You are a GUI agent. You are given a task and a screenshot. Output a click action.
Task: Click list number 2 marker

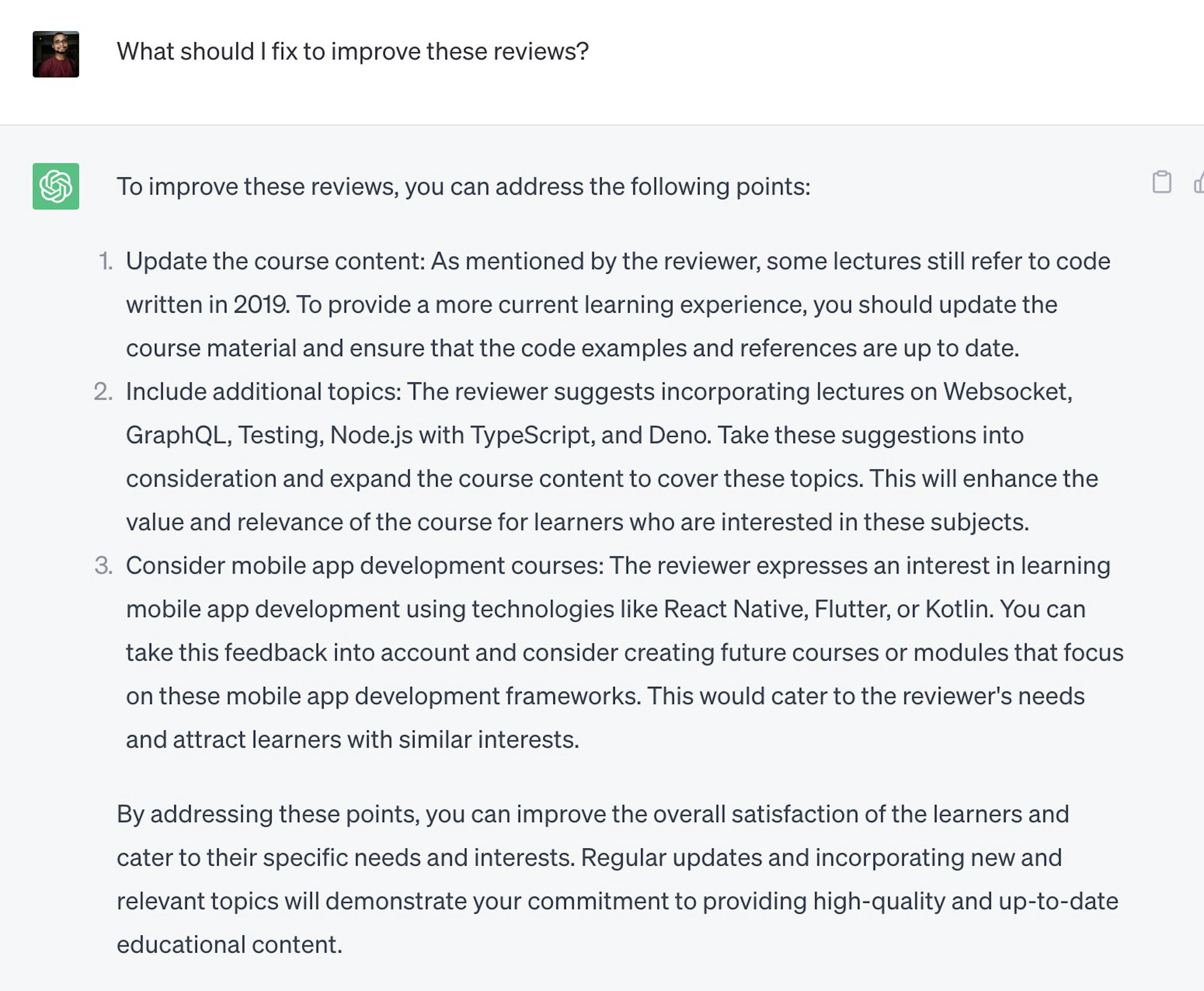(x=103, y=392)
